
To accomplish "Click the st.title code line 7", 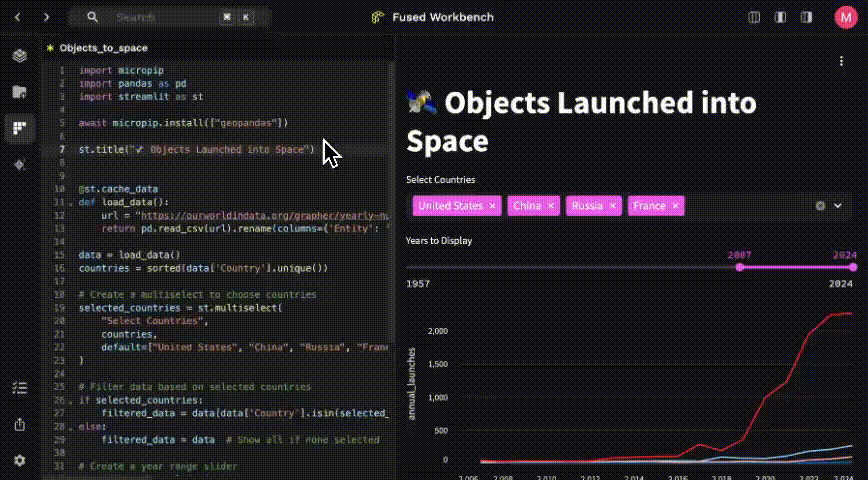I will coord(196,149).
